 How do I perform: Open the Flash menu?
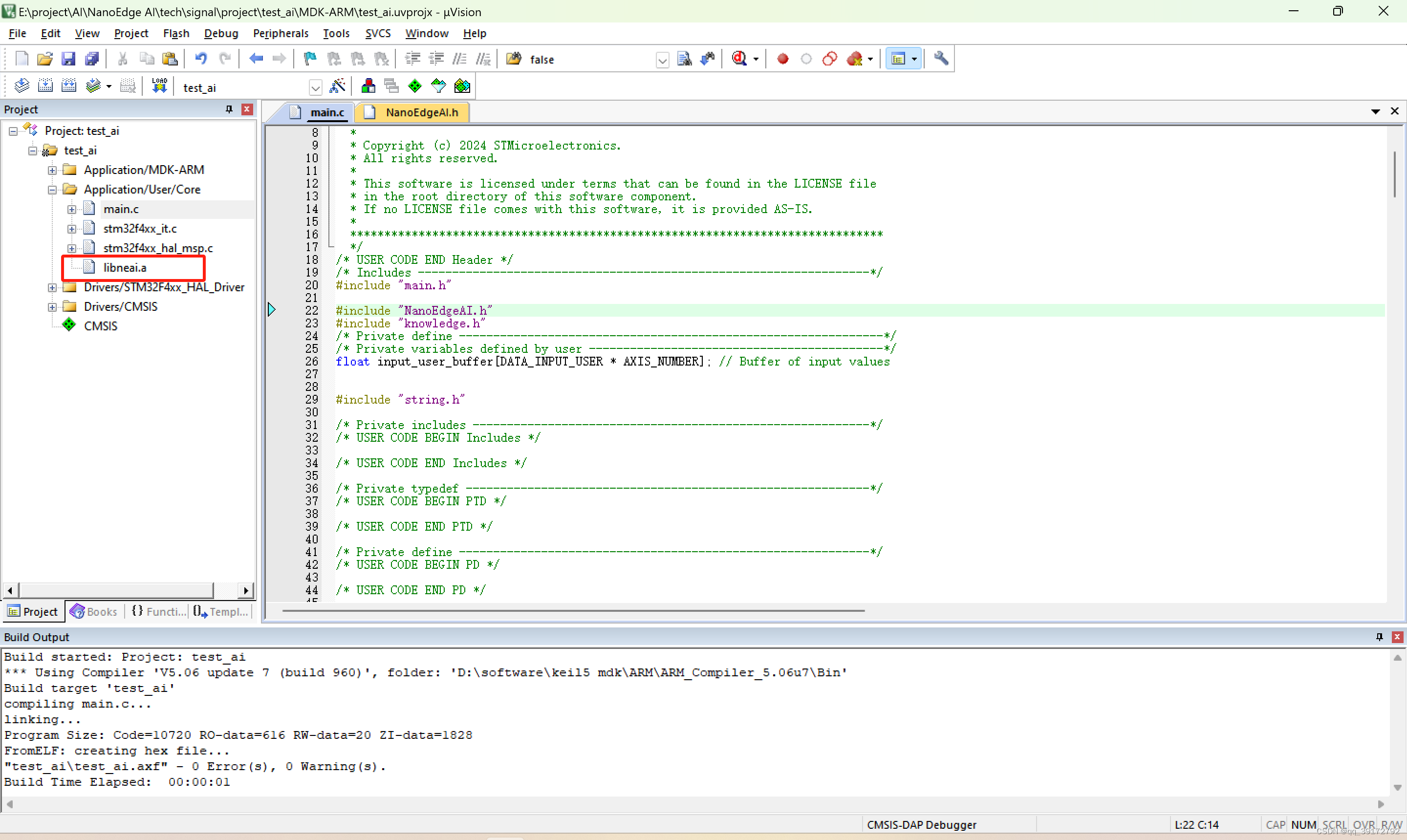tap(175, 33)
